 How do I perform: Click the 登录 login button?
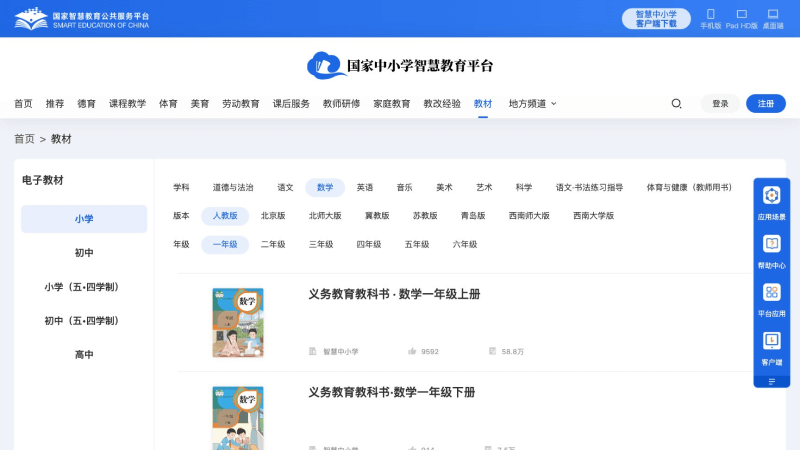click(720, 103)
